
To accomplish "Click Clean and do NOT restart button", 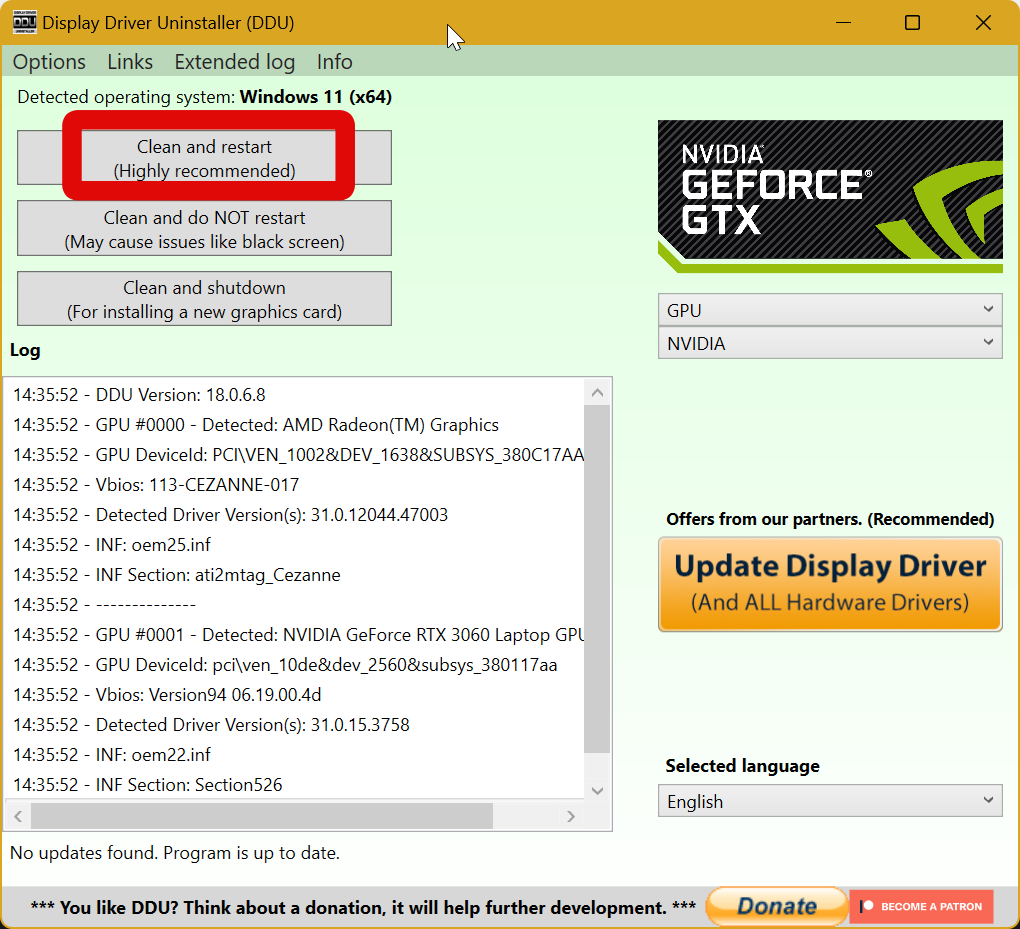I will 204,229.
